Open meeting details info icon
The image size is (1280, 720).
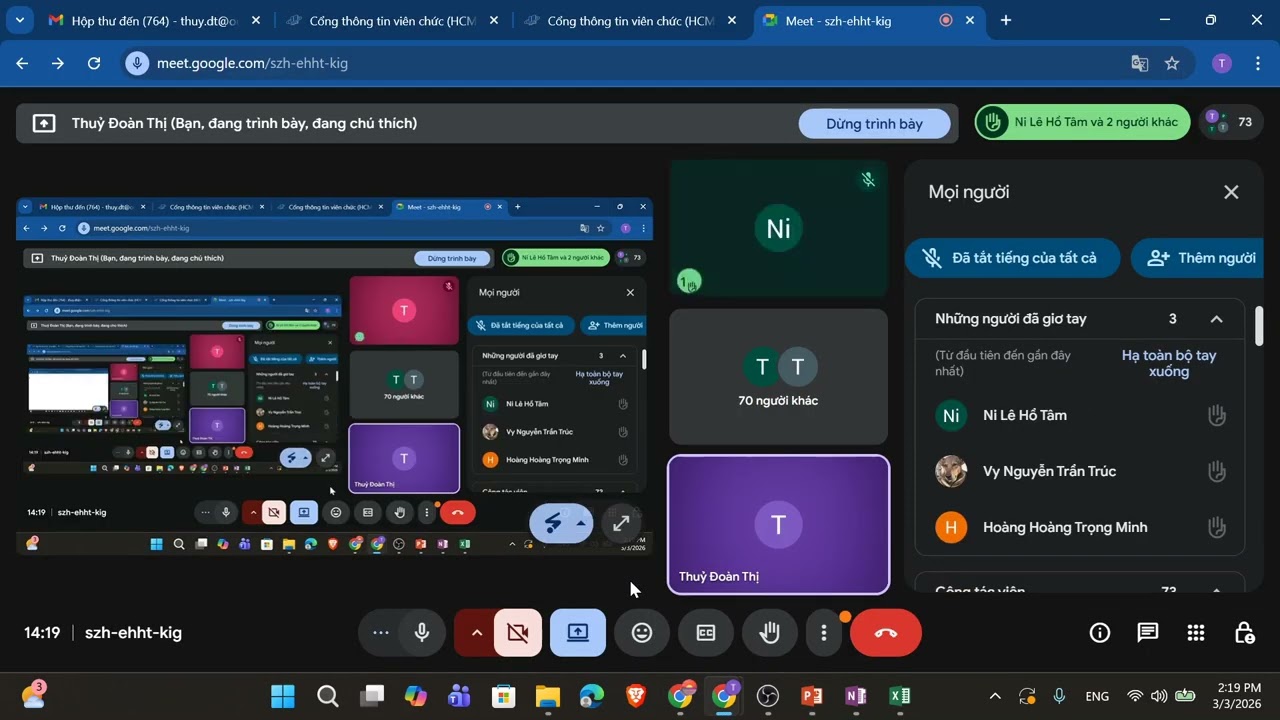1100,633
